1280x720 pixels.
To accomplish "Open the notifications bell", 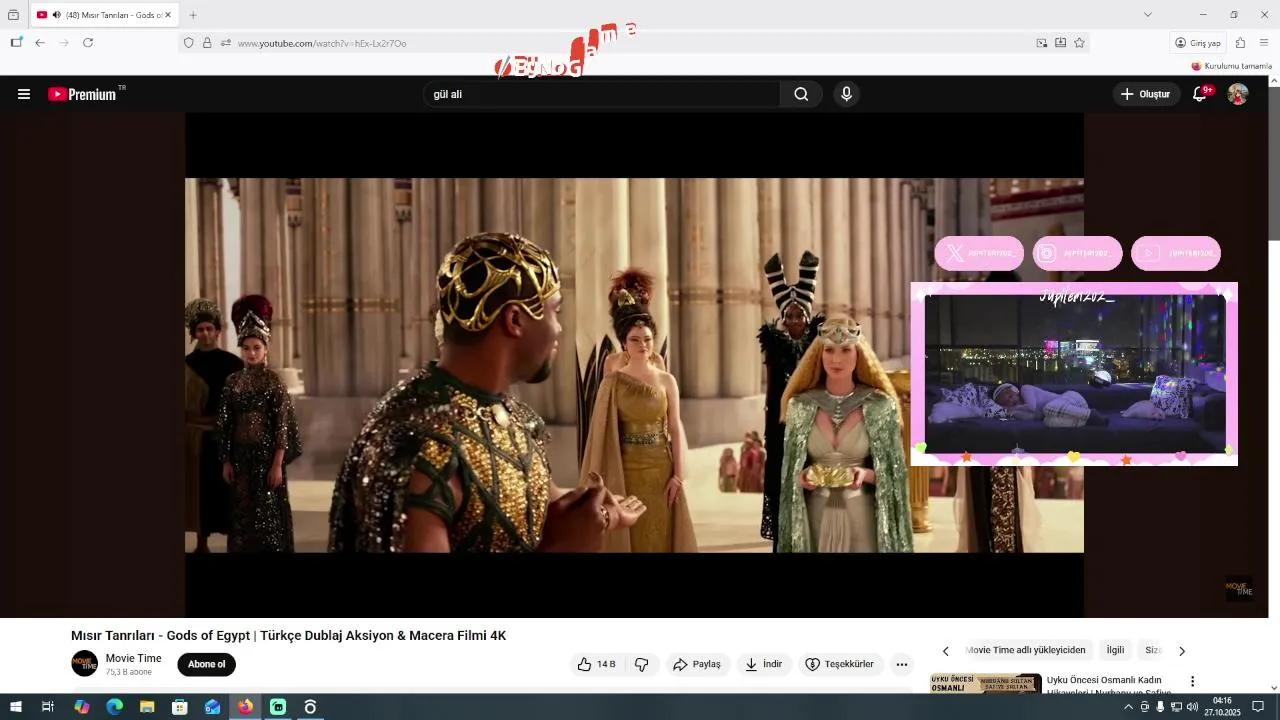I will (x=1200, y=94).
